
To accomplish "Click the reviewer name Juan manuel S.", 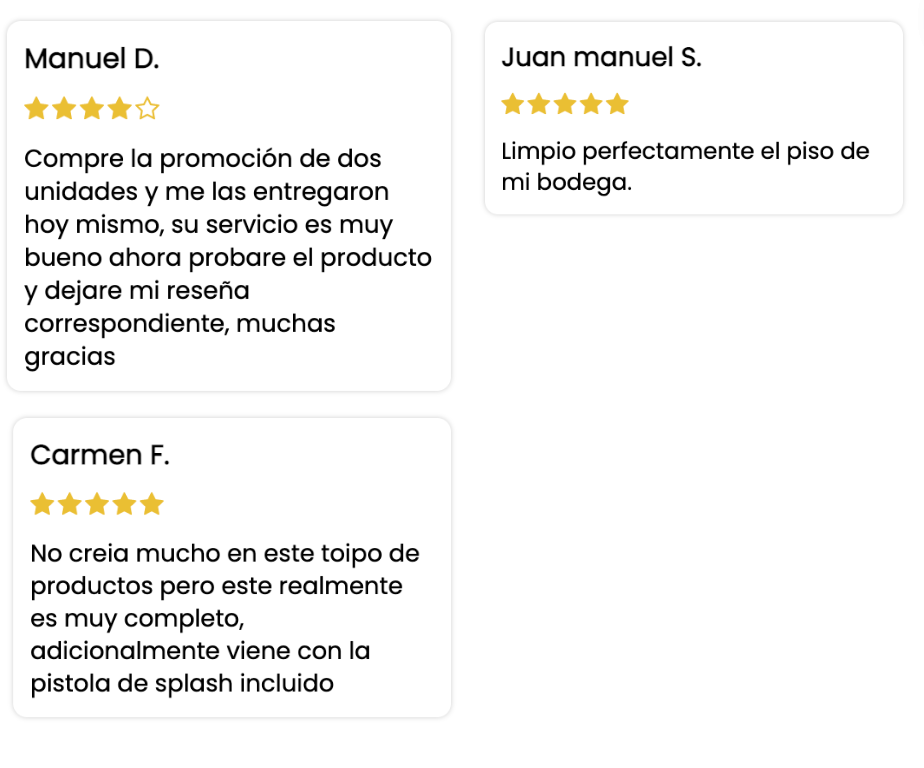I will (602, 57).
